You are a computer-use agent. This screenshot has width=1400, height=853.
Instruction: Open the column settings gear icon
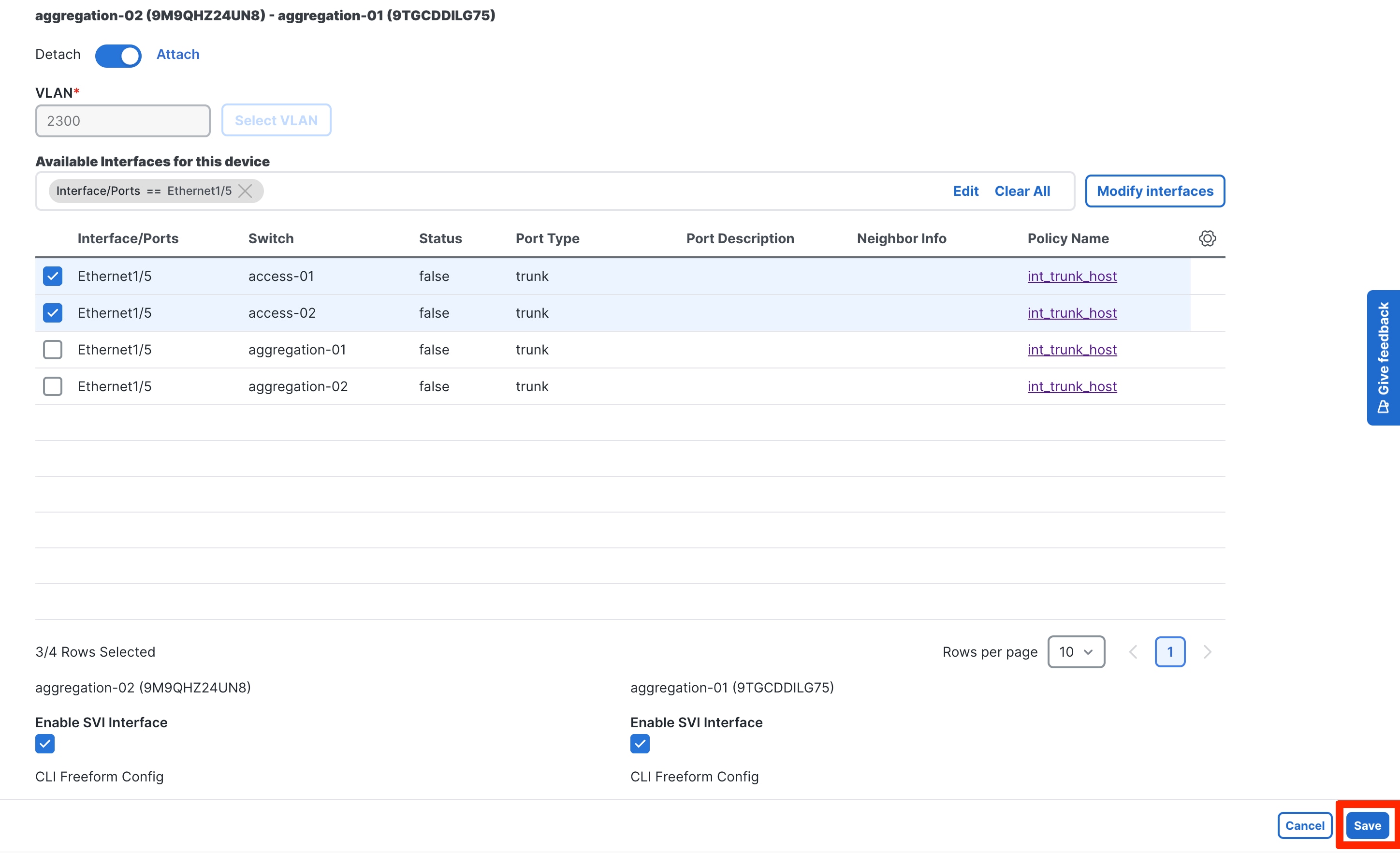[1207, 238]
